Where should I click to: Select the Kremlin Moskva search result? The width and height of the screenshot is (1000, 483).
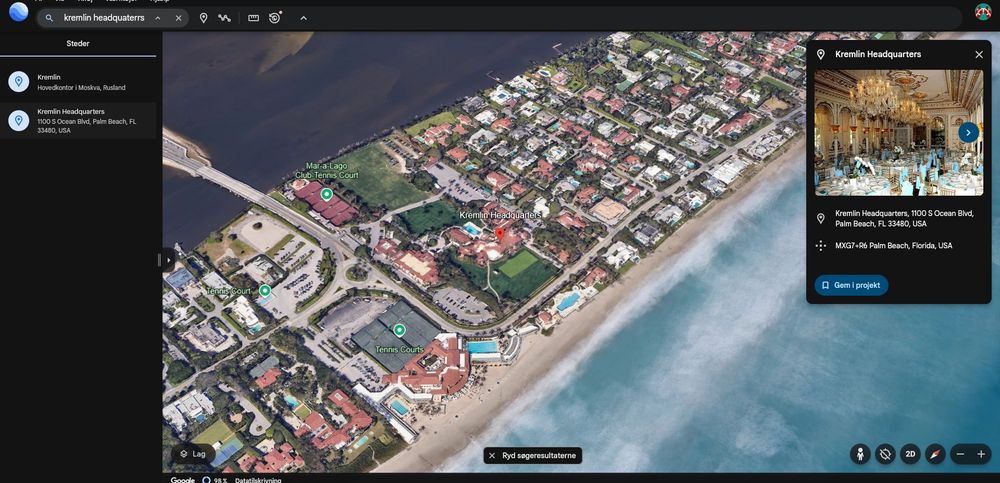point(78,82)
